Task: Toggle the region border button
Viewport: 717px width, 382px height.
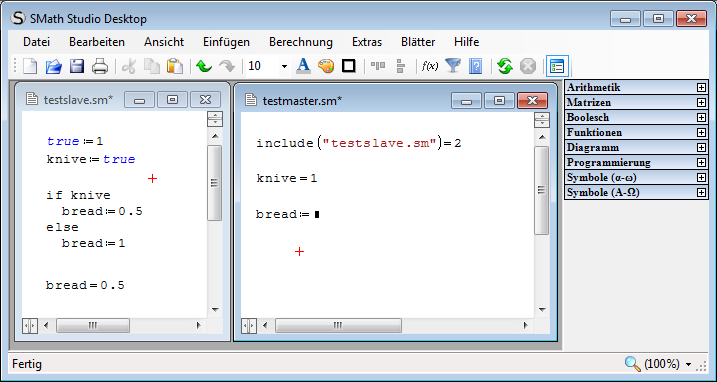Action: pos(349,66)
